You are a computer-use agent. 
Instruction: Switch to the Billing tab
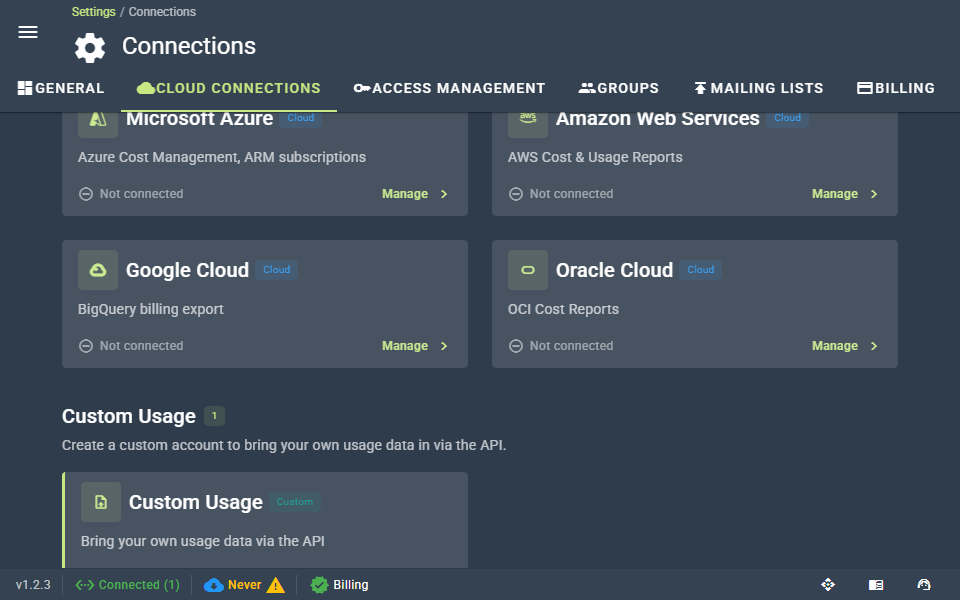tap(896, 88)
